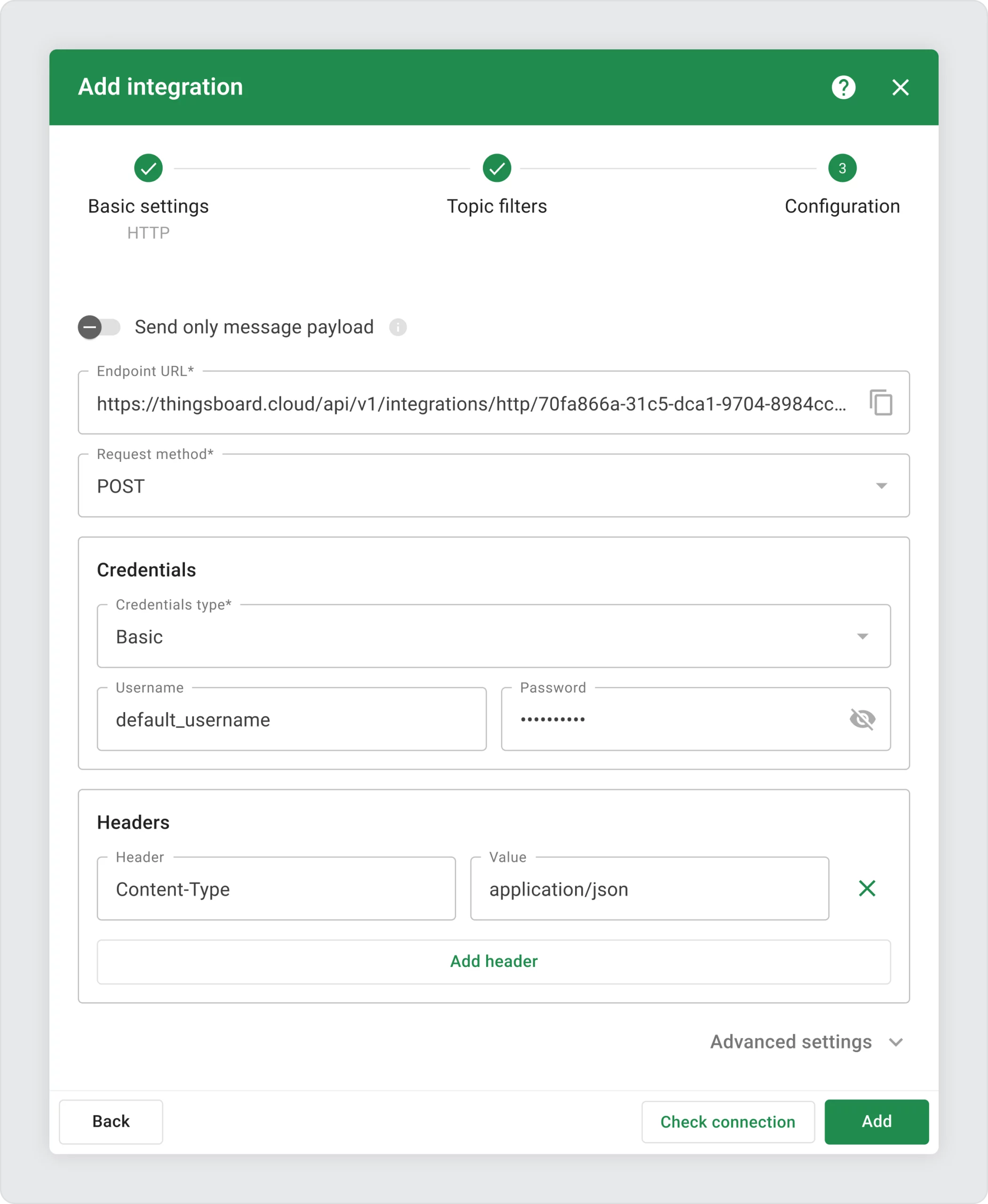Click the info icon beside payload toggle
Screen dimensions: 988x1204
397,327
